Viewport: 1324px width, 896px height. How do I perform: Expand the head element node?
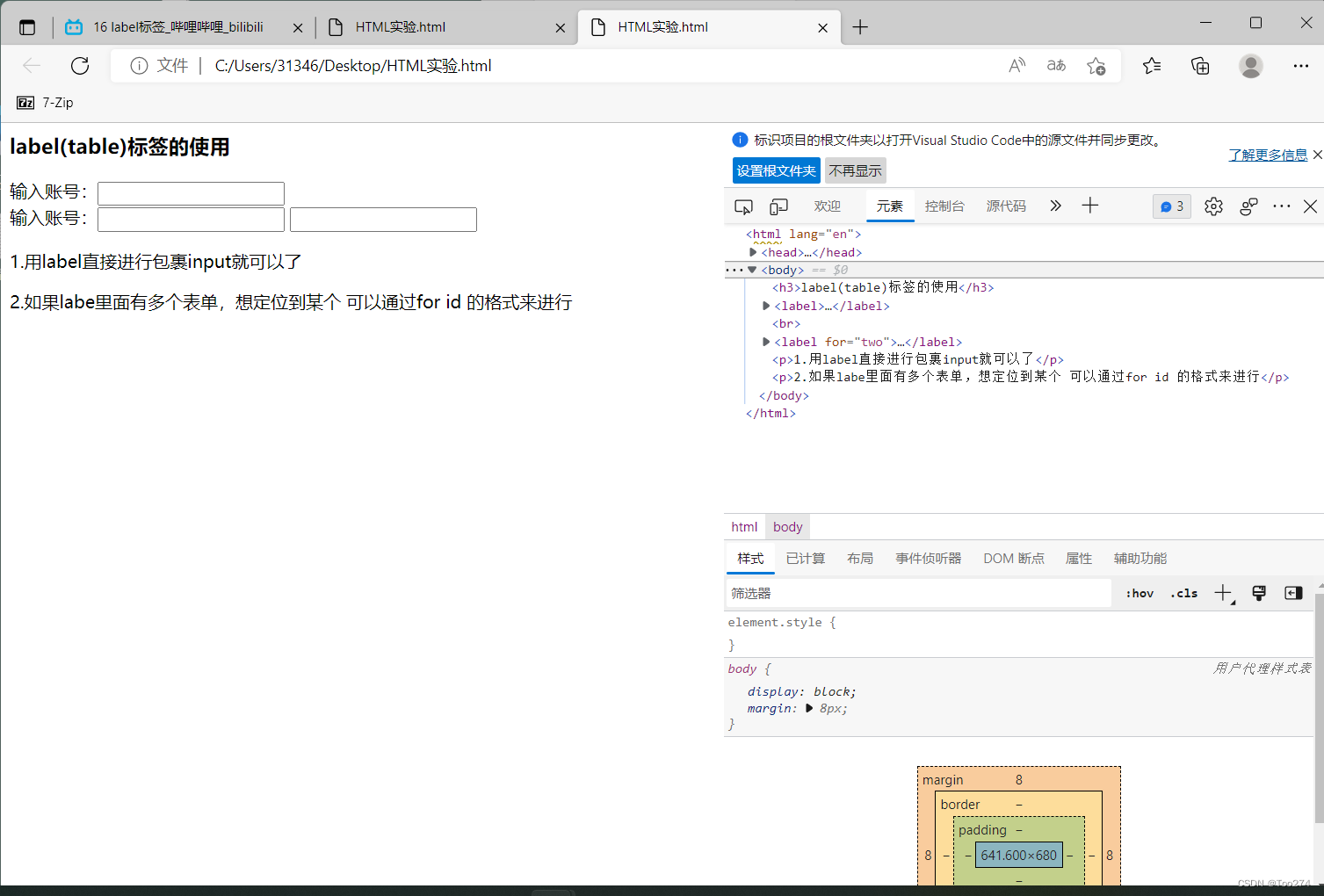click(x=753, y=252)
